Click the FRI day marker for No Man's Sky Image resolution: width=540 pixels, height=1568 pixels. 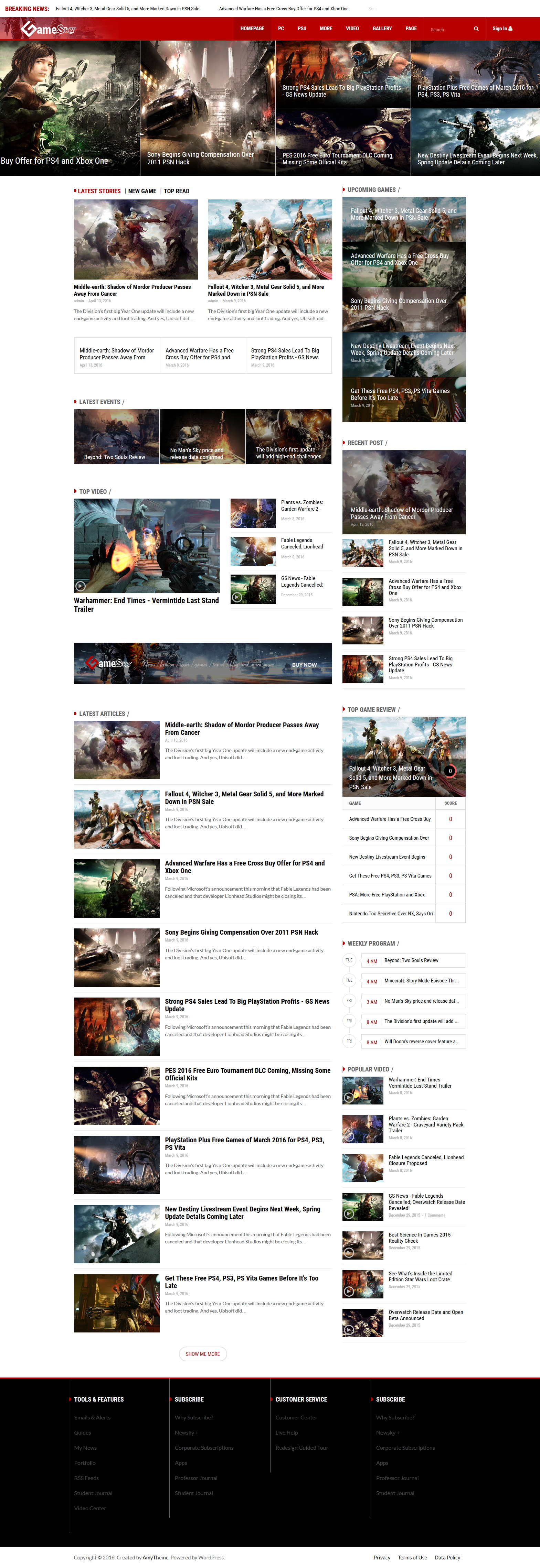click(349, 1001)
